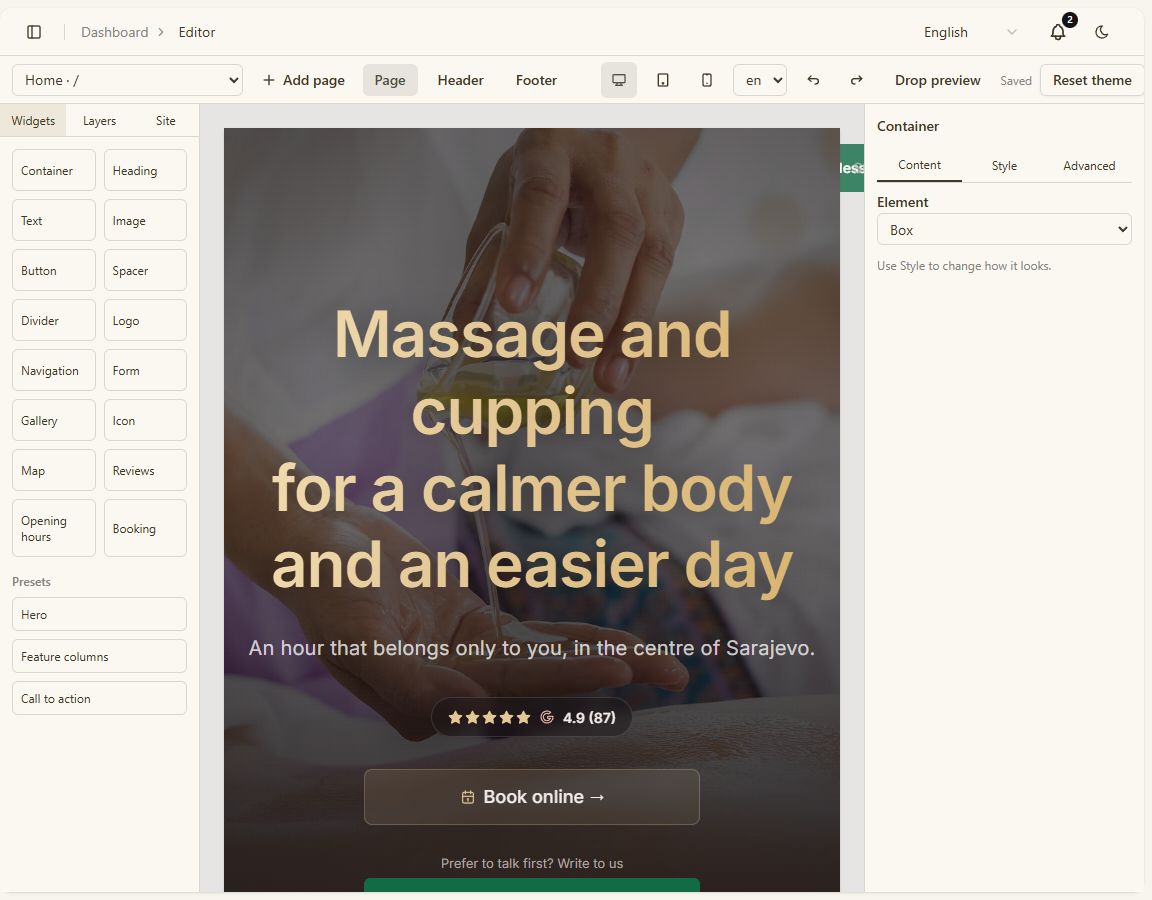1152x900 pixels.
Task: Click Drop preview button
Action: click(x=937, y=80)
